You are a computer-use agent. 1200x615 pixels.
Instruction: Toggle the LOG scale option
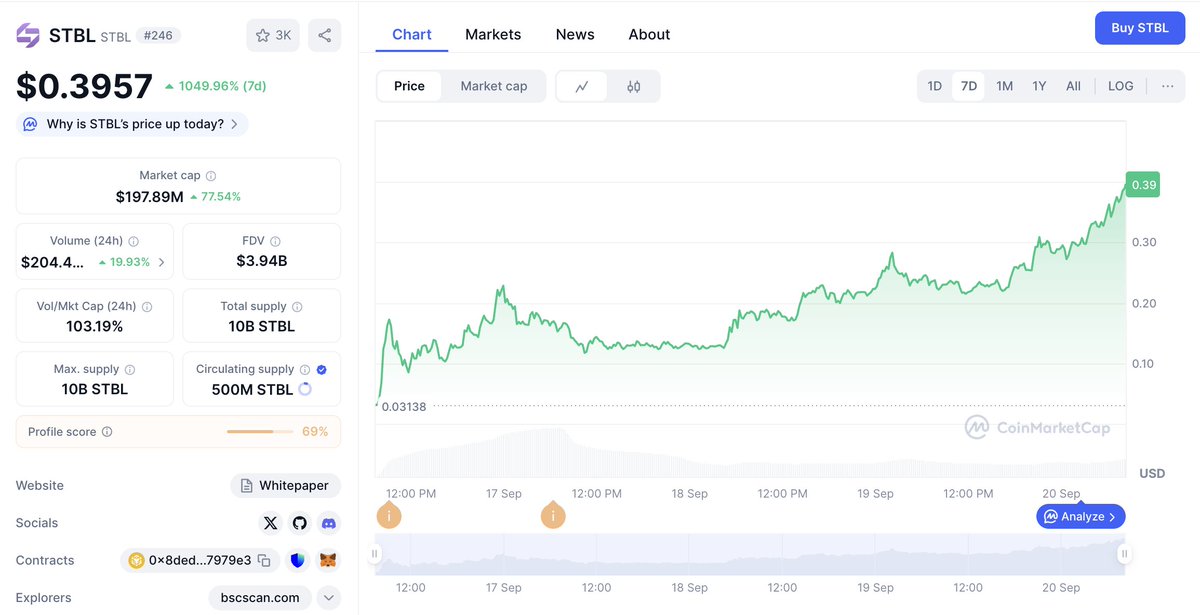(x=1121, y=86)
